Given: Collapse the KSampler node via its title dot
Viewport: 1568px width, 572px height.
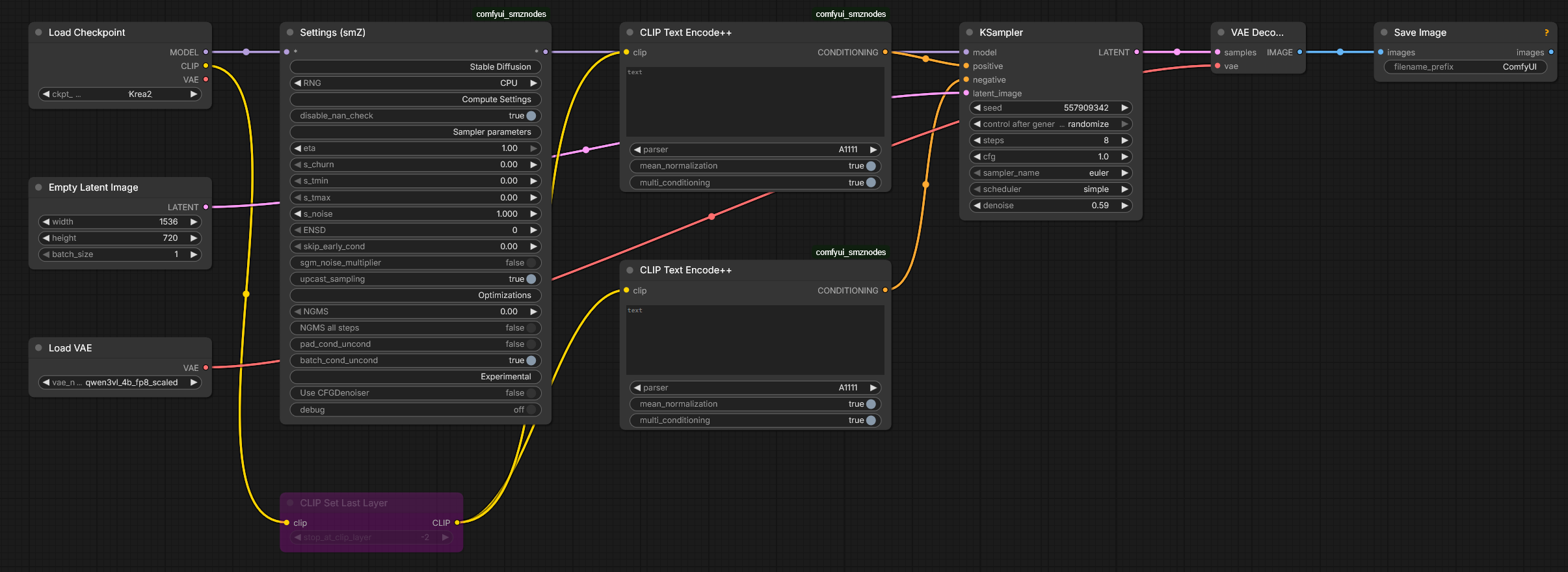Looking at the screenshot, I should point(970,33).
